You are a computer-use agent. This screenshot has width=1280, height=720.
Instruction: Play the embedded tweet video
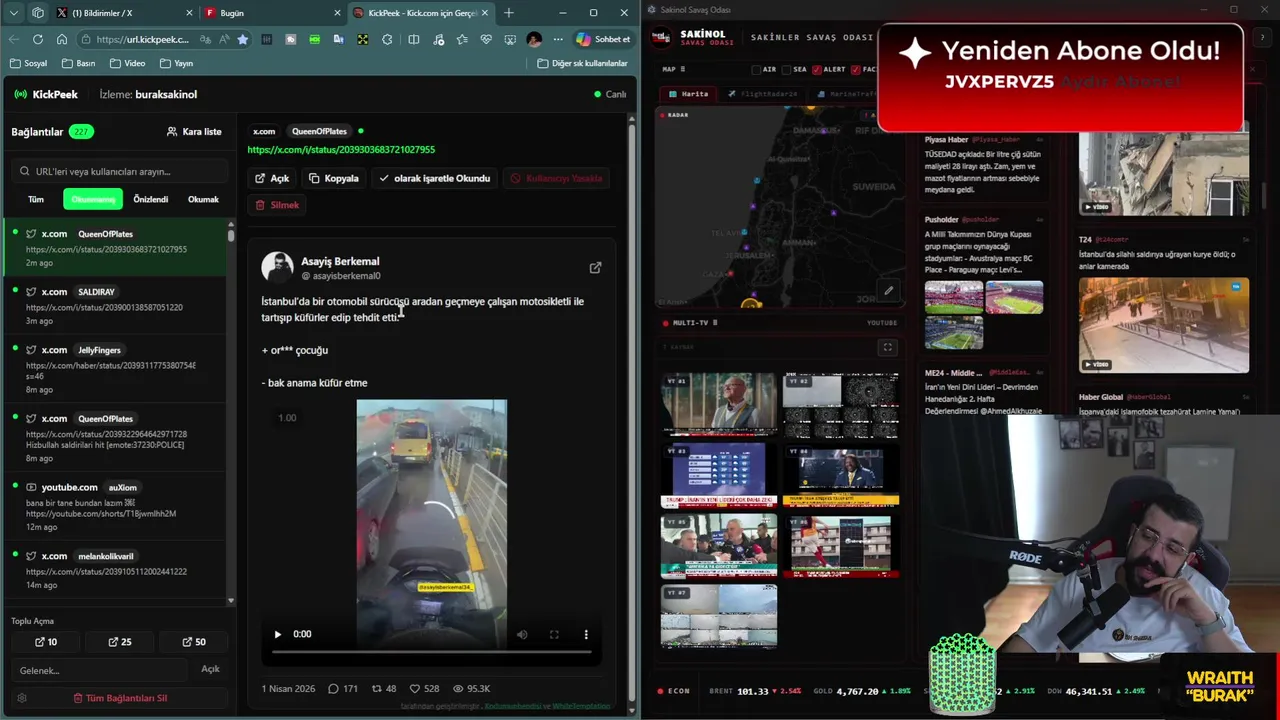pos(278,634)
